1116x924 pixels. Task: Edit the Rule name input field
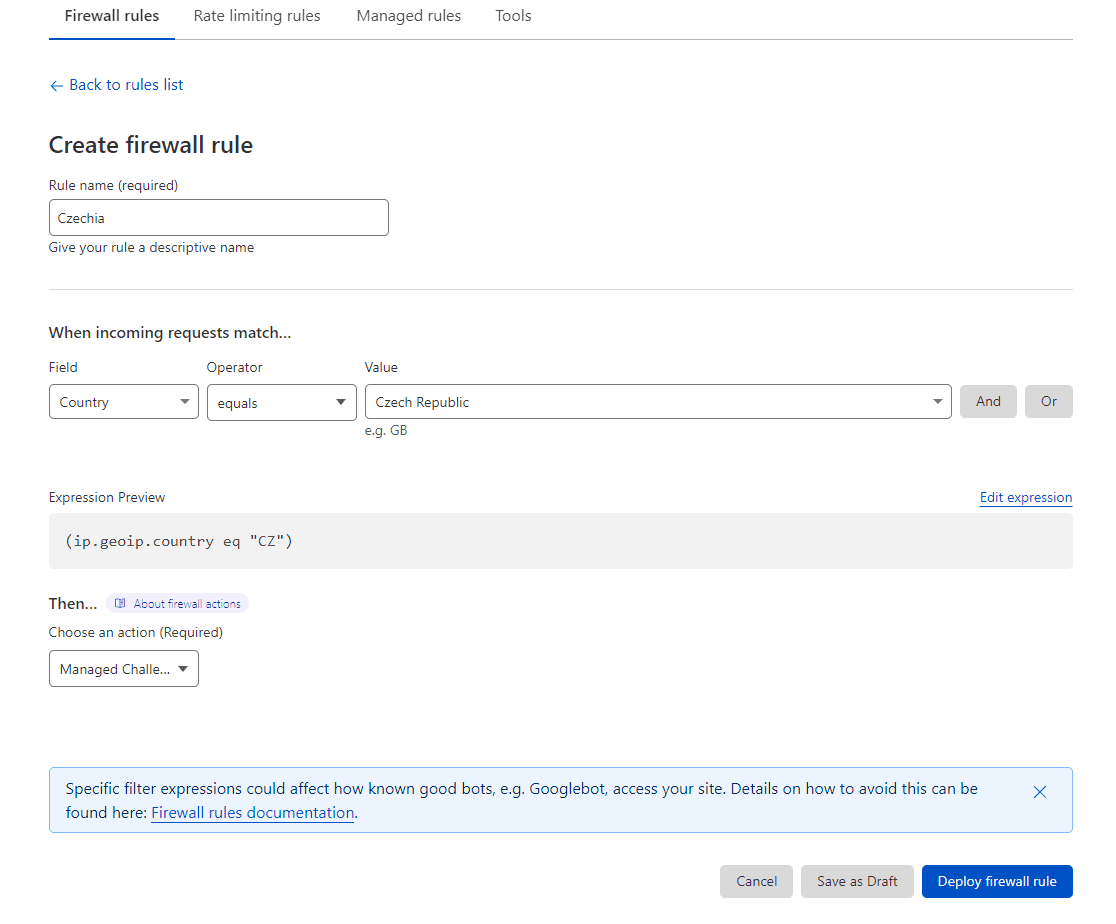pos(218,218)
